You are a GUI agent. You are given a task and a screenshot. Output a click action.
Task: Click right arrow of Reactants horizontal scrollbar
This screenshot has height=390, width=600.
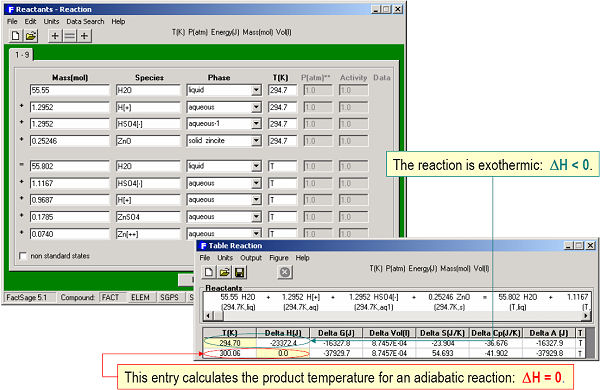point(585,316)
